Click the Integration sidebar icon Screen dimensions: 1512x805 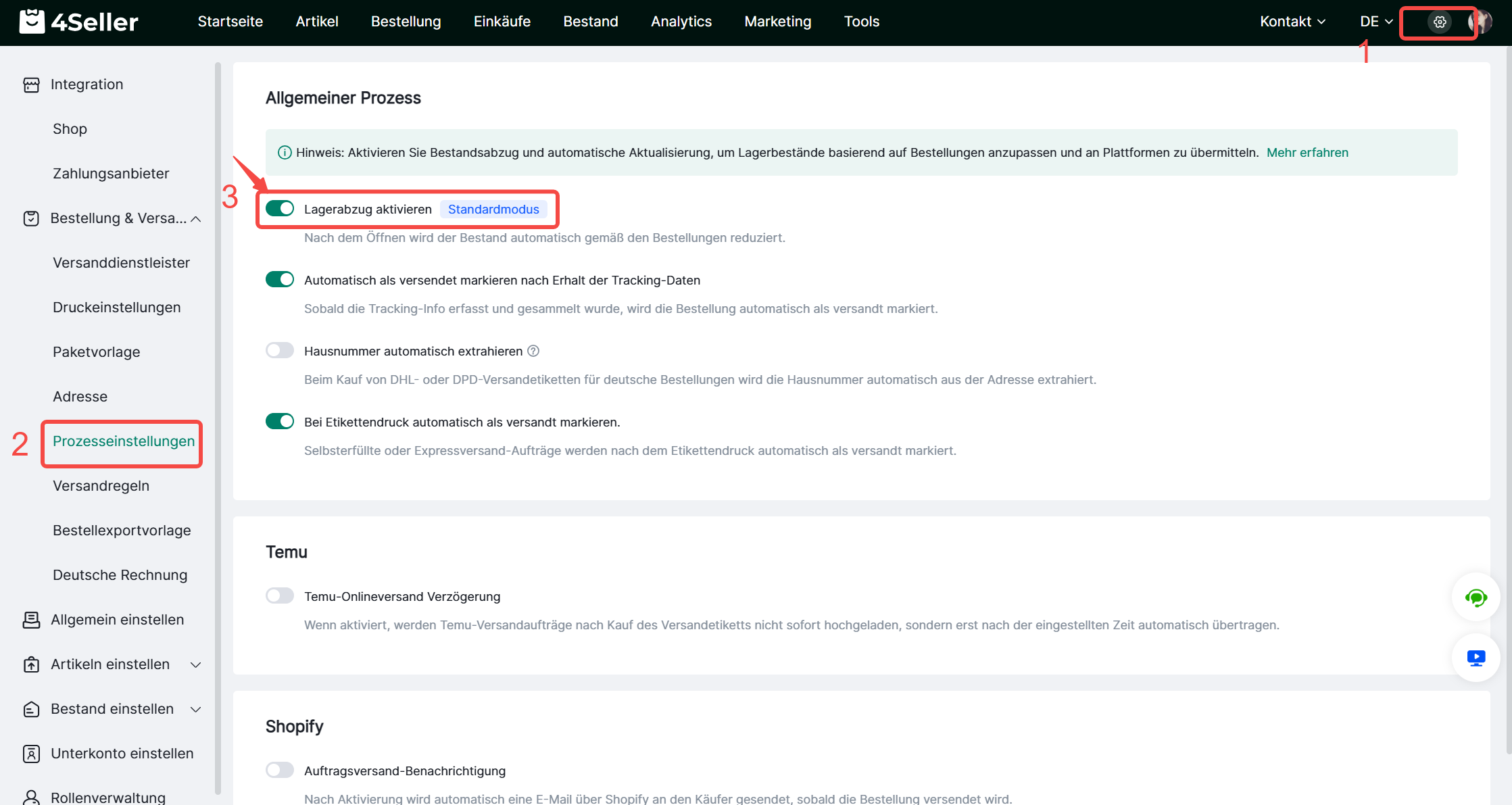31,84
